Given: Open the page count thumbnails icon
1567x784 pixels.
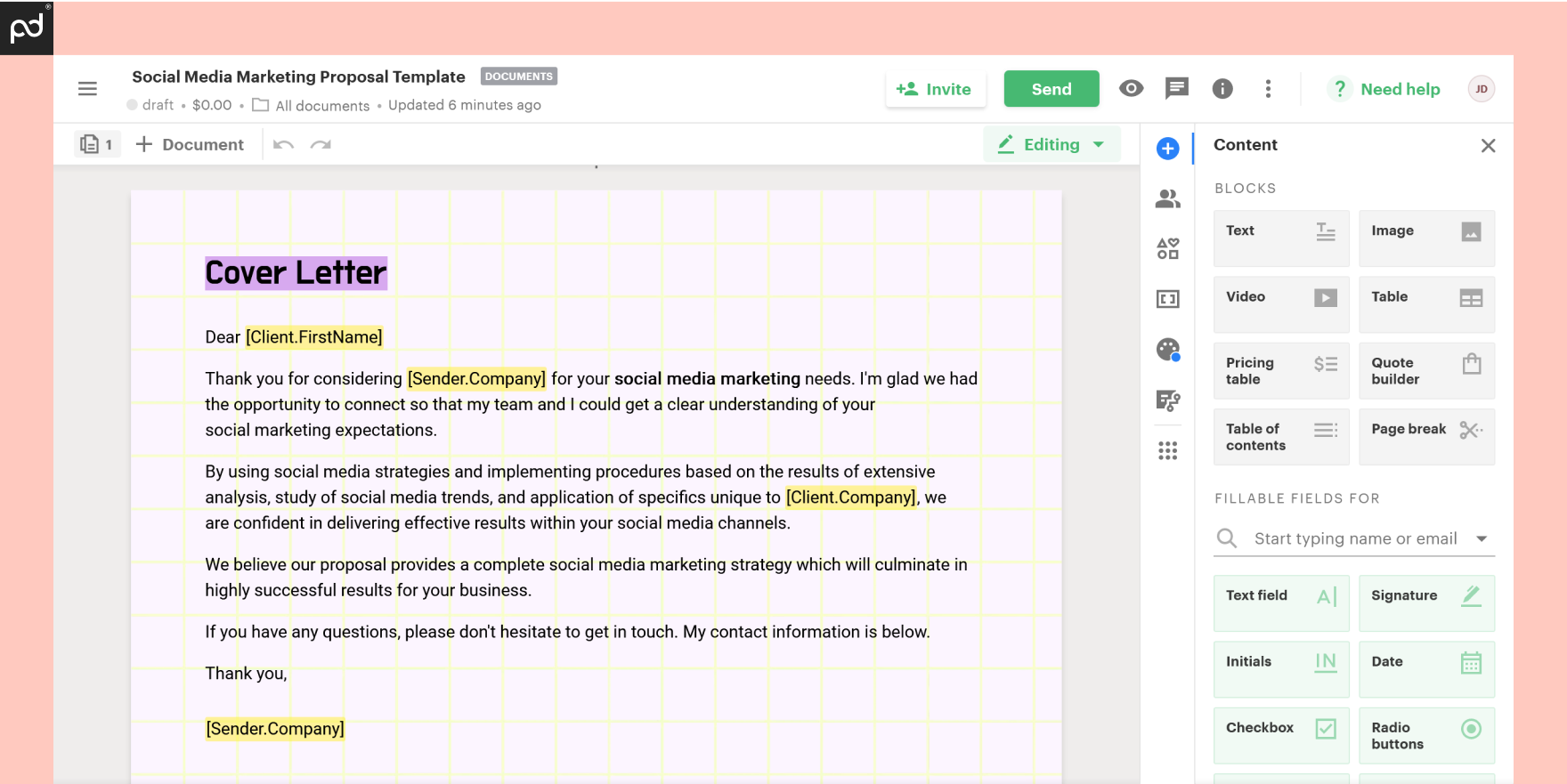Looking at the screenshot, I should 96,144.
